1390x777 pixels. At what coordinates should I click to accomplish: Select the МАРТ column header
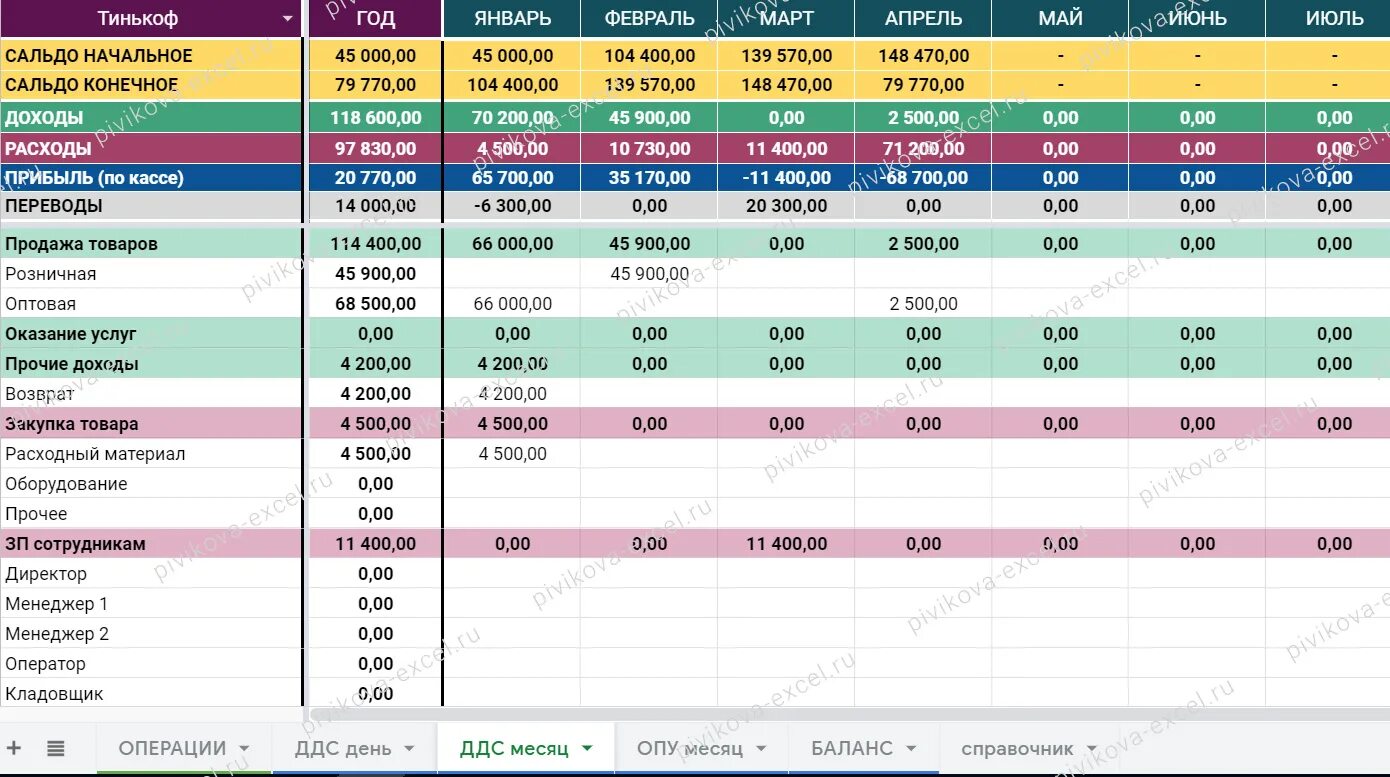(x=786, y=19)
